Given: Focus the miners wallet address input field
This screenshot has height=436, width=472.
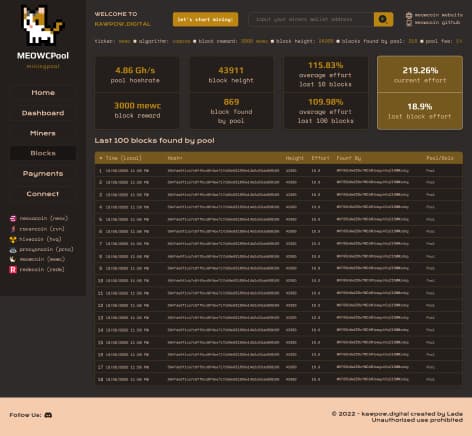Looking at the screenshot, I should click(311, 19).
